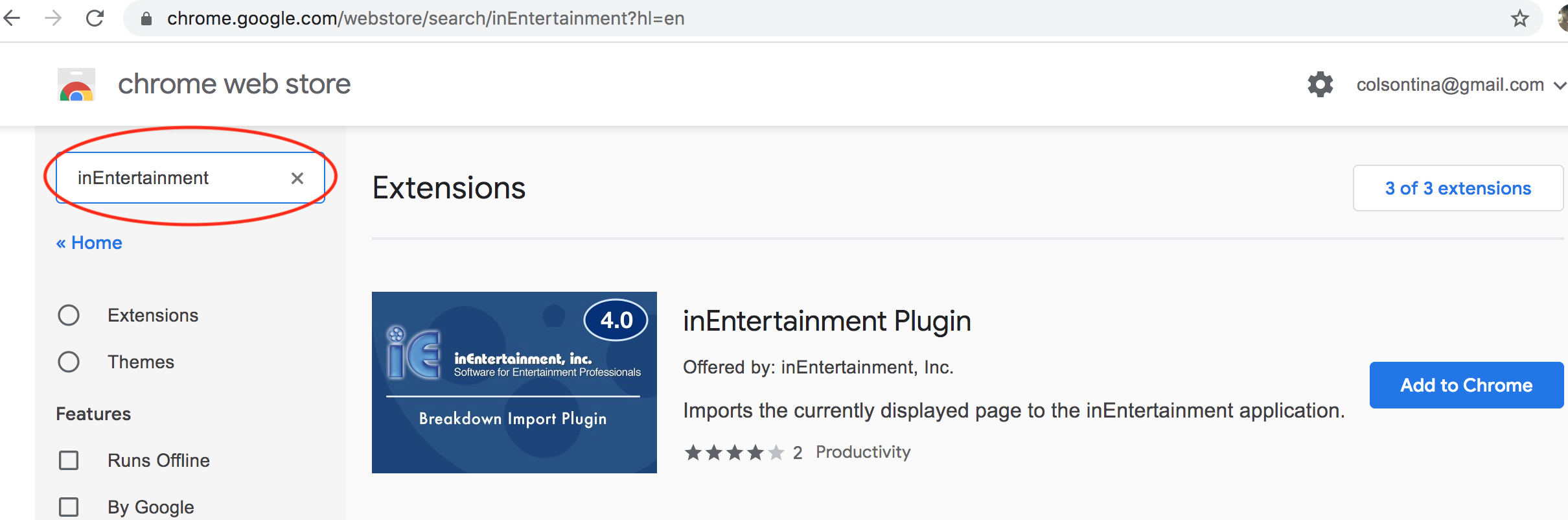Select the Extensions radio button
This screenshot has width=1568, height=520.
coord(69,315)
